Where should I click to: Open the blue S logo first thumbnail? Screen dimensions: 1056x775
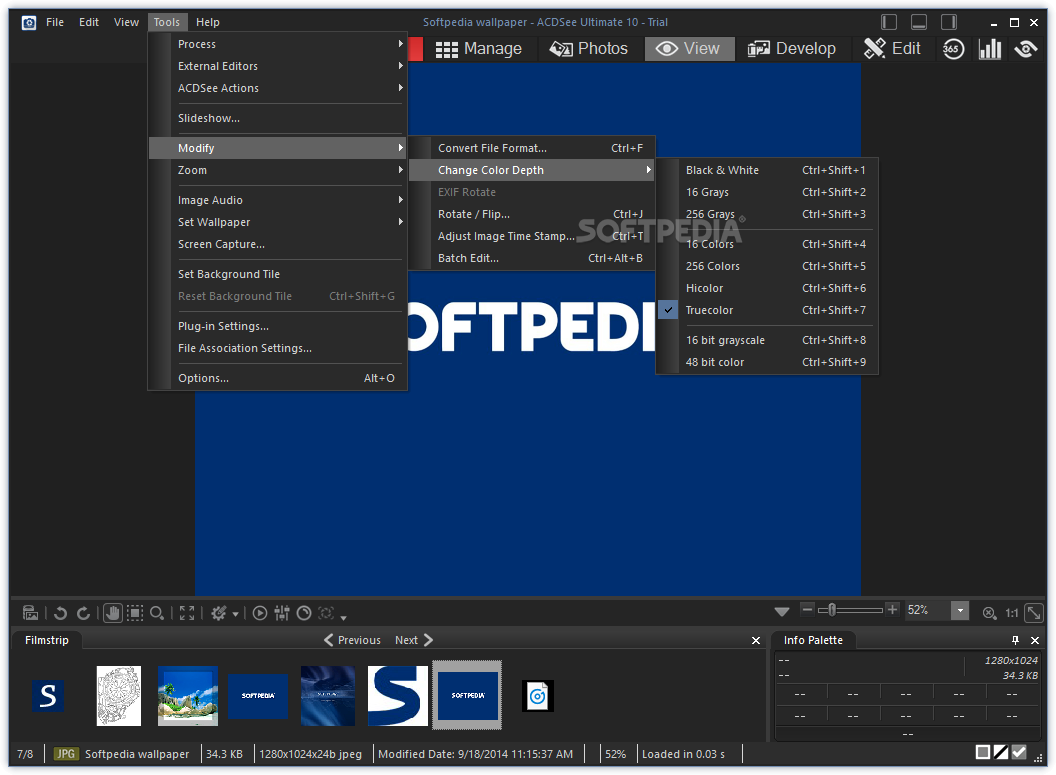point(48,696)
